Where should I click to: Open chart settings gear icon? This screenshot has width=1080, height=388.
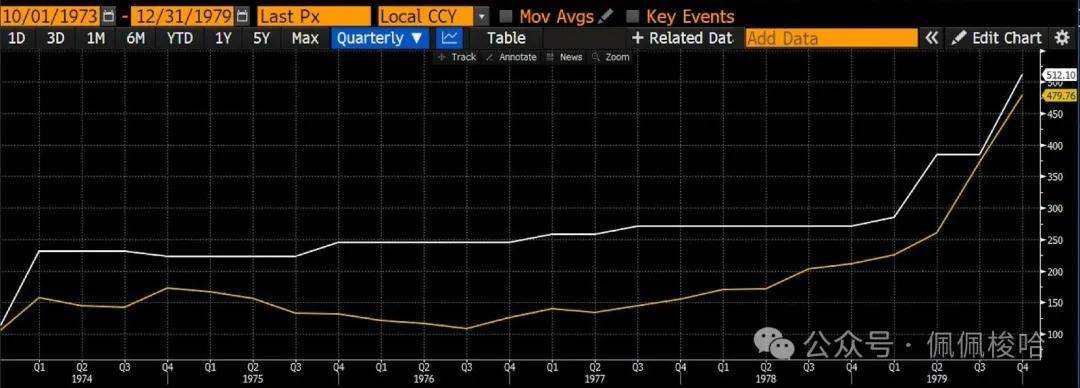click(x=1062, y=39)
